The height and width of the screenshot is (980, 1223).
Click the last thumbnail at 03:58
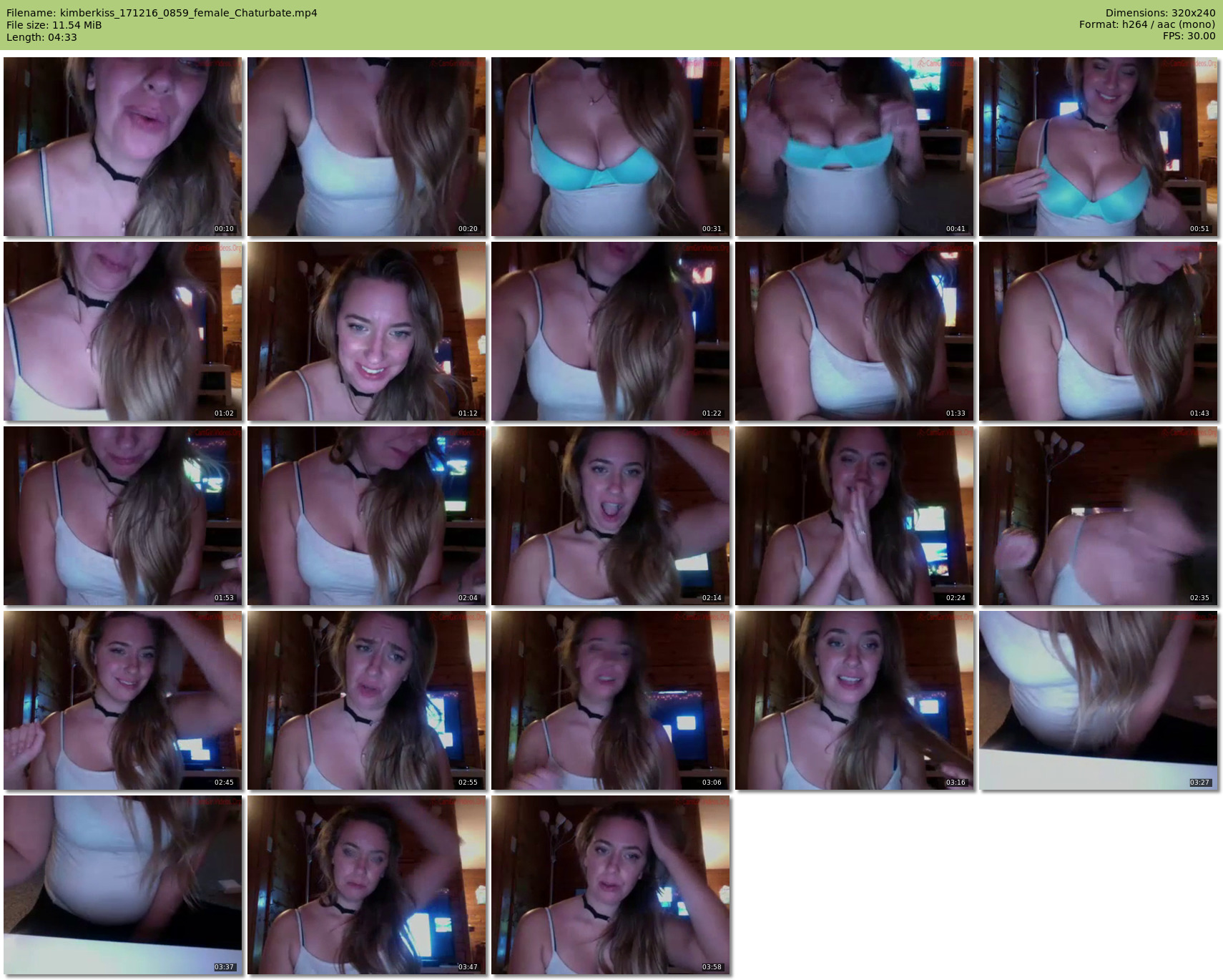pos(610,885)
